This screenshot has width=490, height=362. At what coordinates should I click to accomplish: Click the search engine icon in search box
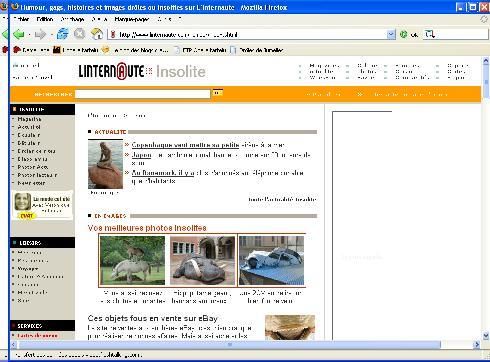(x=430, y=34)
